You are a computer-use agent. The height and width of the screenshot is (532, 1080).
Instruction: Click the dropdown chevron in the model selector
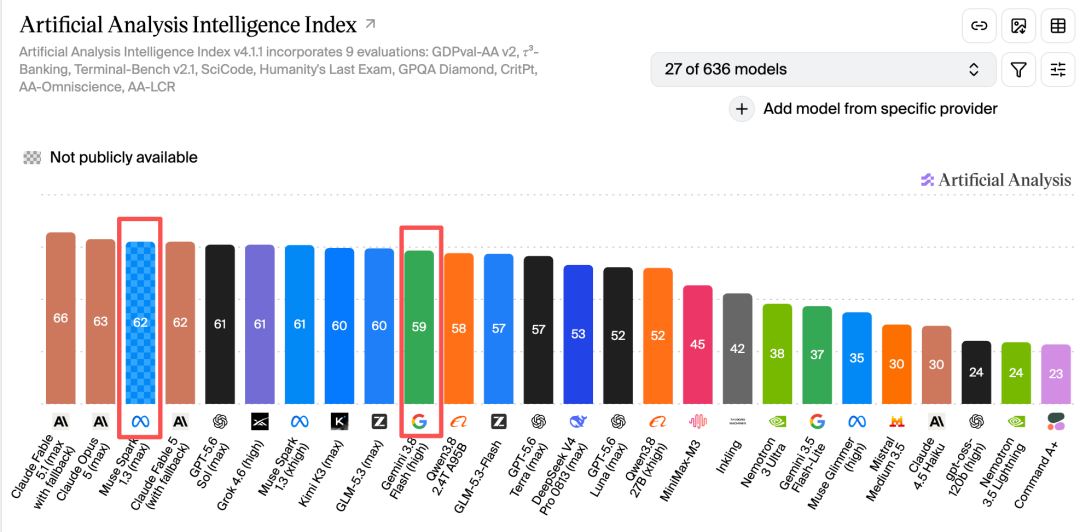click(x=973, y=70)
